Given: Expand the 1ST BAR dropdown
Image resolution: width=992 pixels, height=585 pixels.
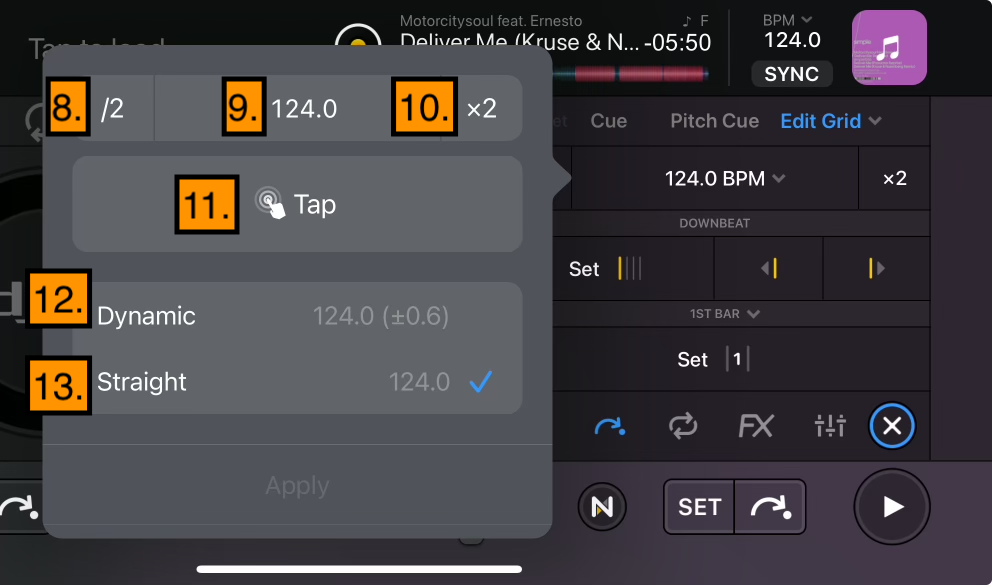Looking at the screenshot, I should click(x=724, y=314).
